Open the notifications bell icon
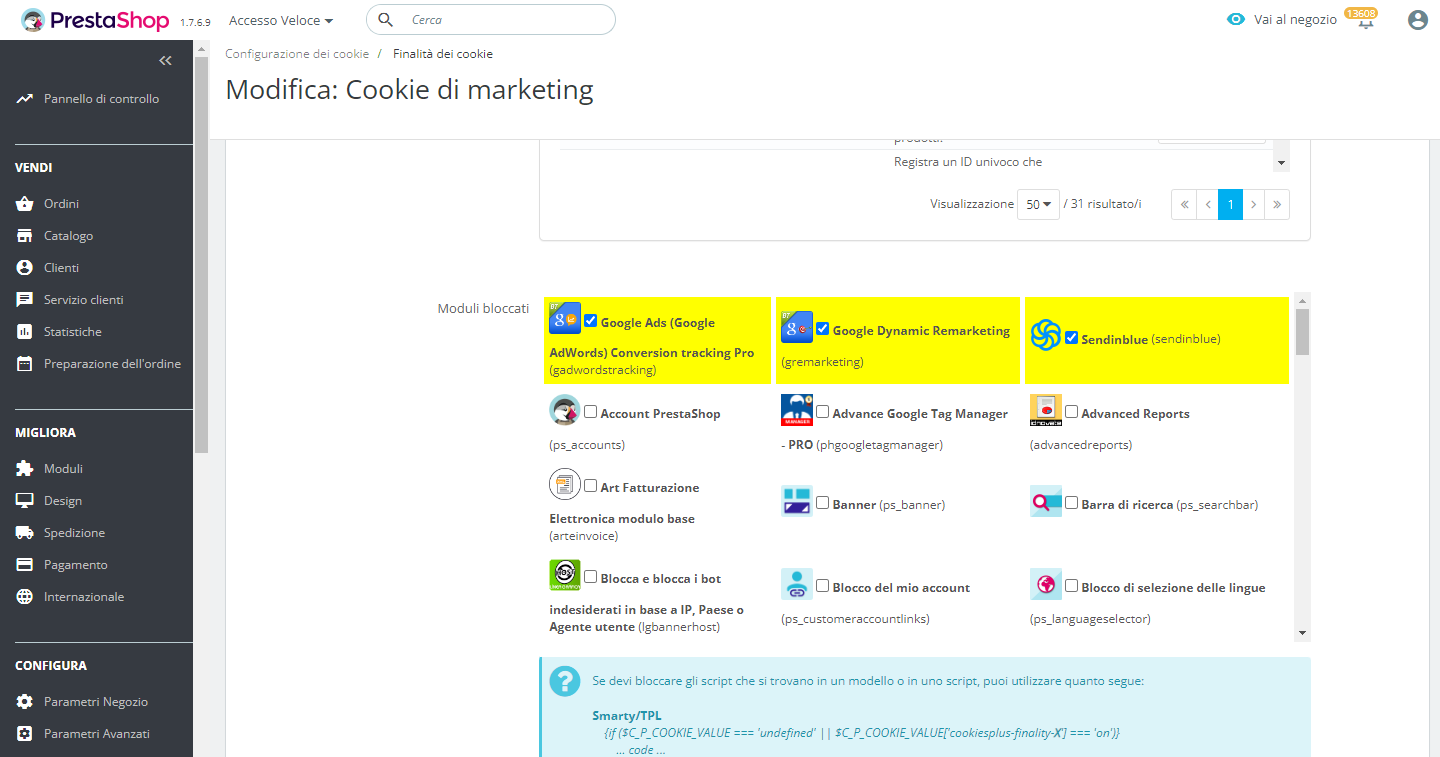 point(1365,21)
